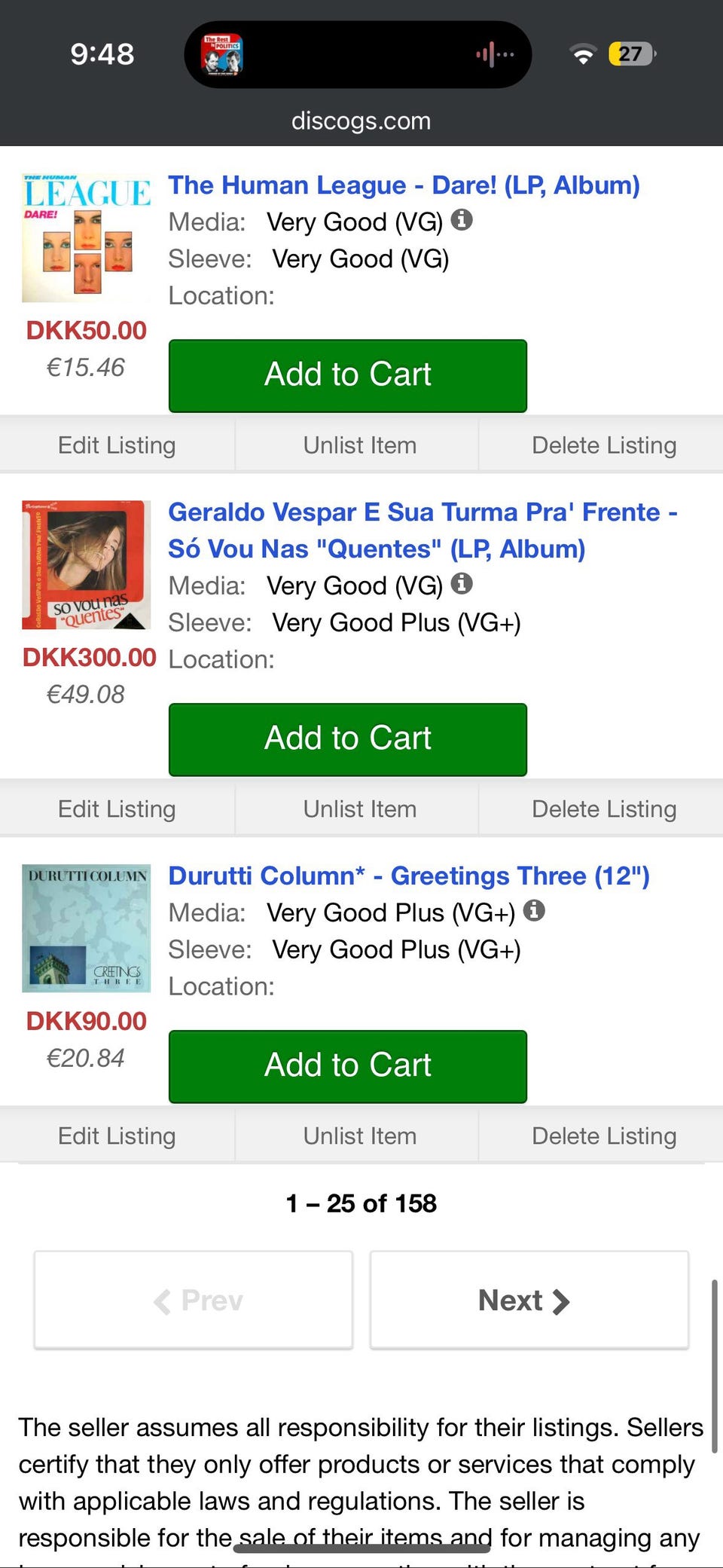Tap the battery level indicator
This screenshot has width=723, height=1568.
[x=631, y=54]
